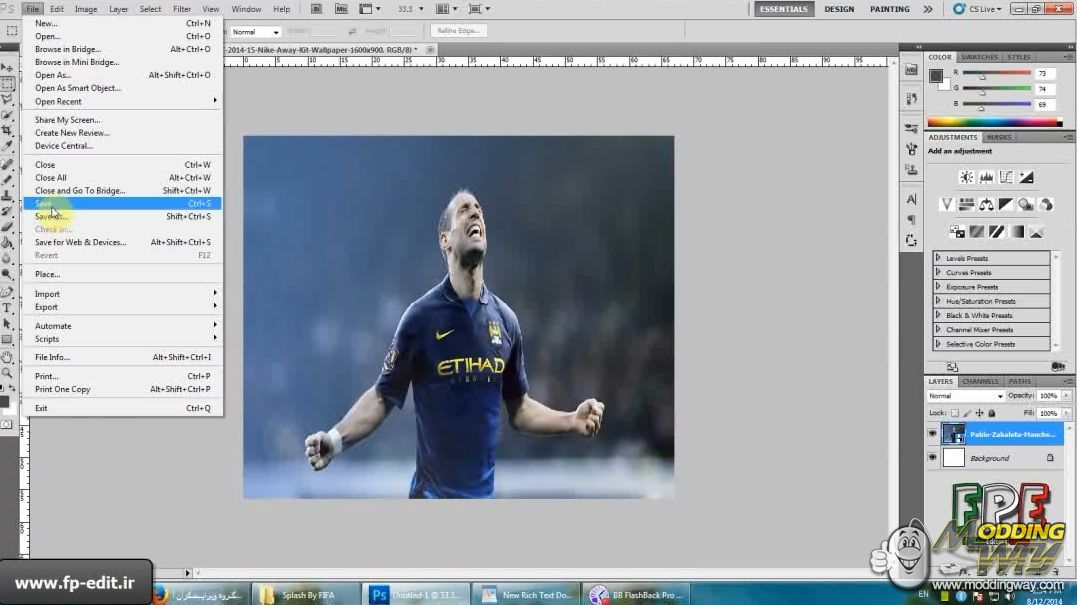The image size is (1077, 605).
Task: Click the layer Opacity value field
Action: coord(1047,396)
